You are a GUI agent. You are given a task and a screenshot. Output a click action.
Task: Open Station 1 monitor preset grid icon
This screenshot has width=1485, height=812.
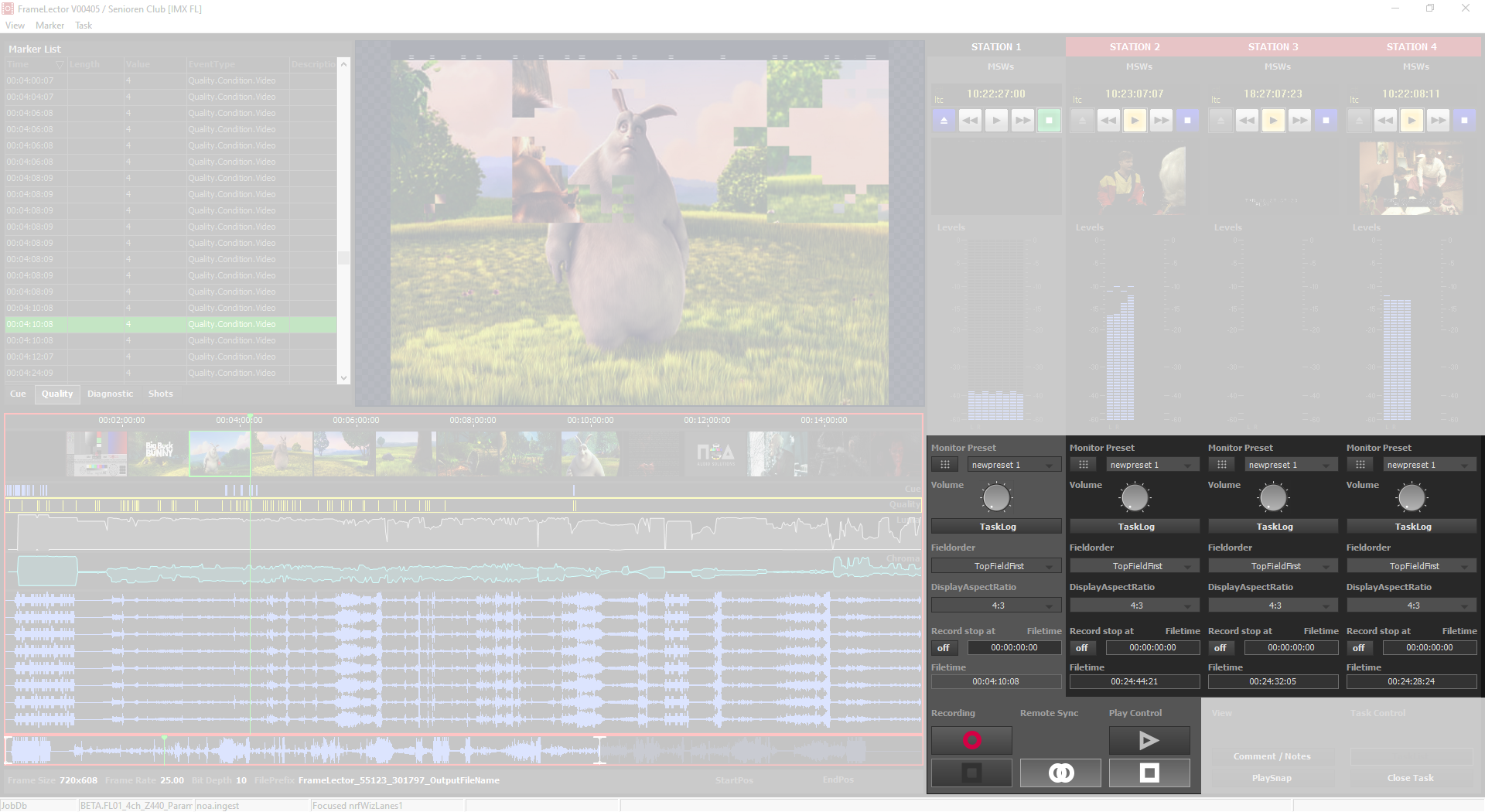click(945, 465)
